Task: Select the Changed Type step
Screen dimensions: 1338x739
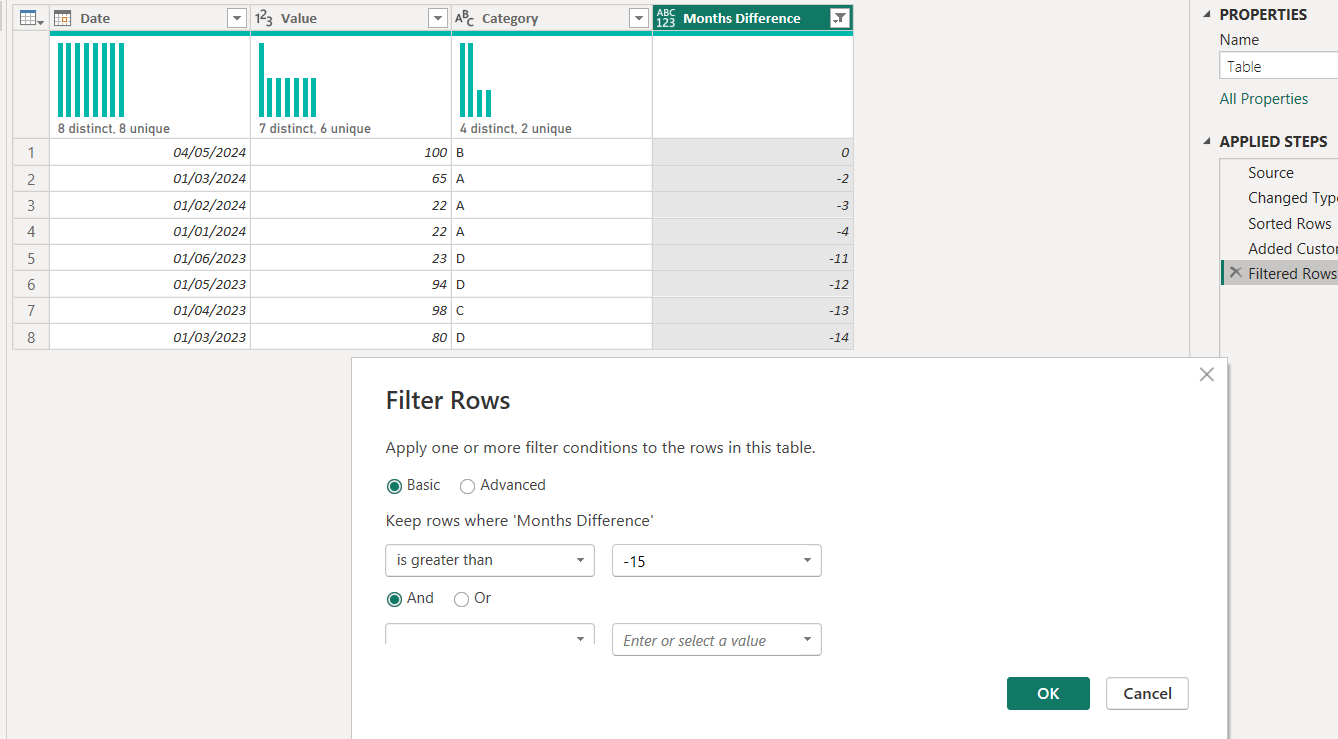Action: coord(1292,198)
